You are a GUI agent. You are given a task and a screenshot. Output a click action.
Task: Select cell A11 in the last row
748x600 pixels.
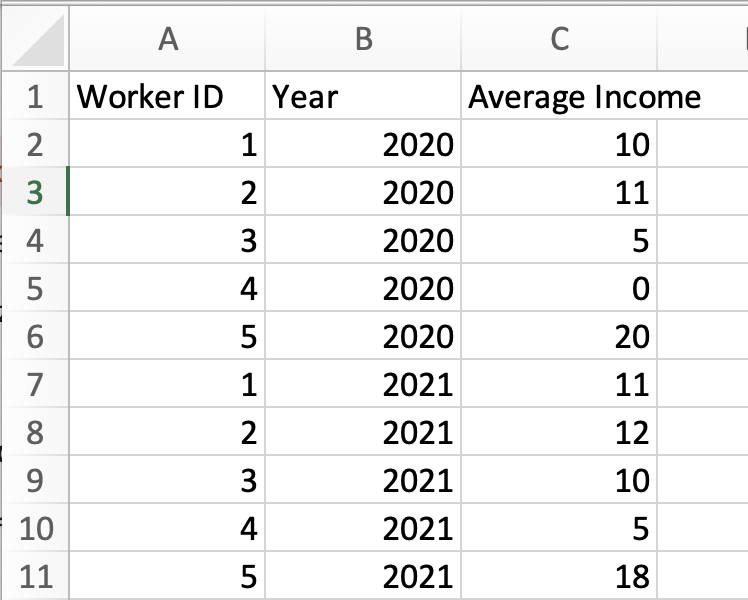click(167, 577)
